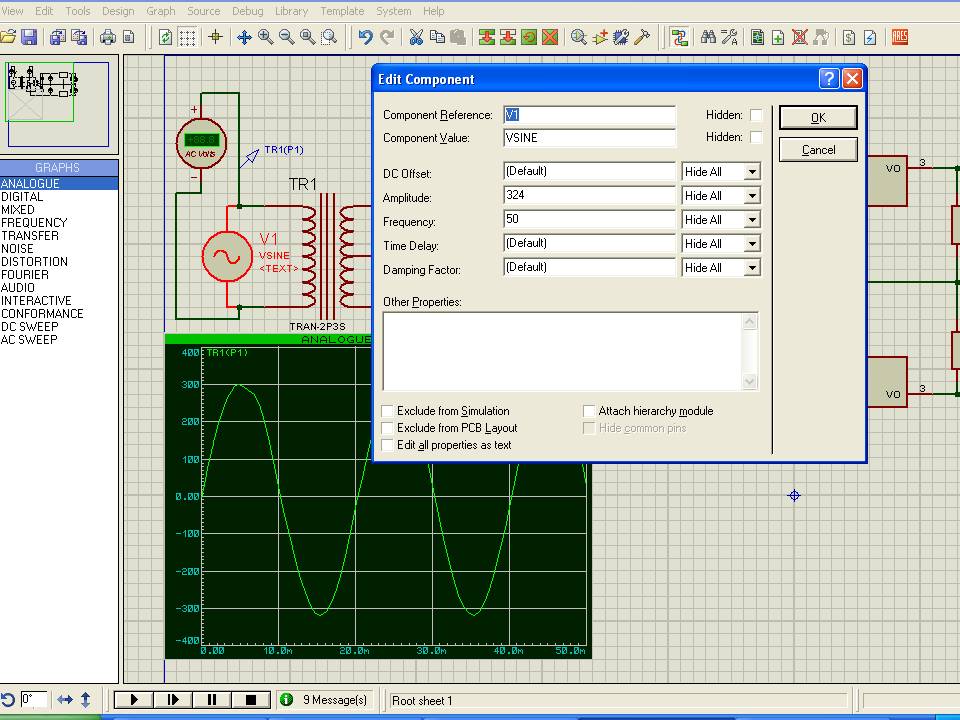The height and width of the screenshot is (720, 960).
Task: Open the Debug menu
Action: [x=247, y=11]
